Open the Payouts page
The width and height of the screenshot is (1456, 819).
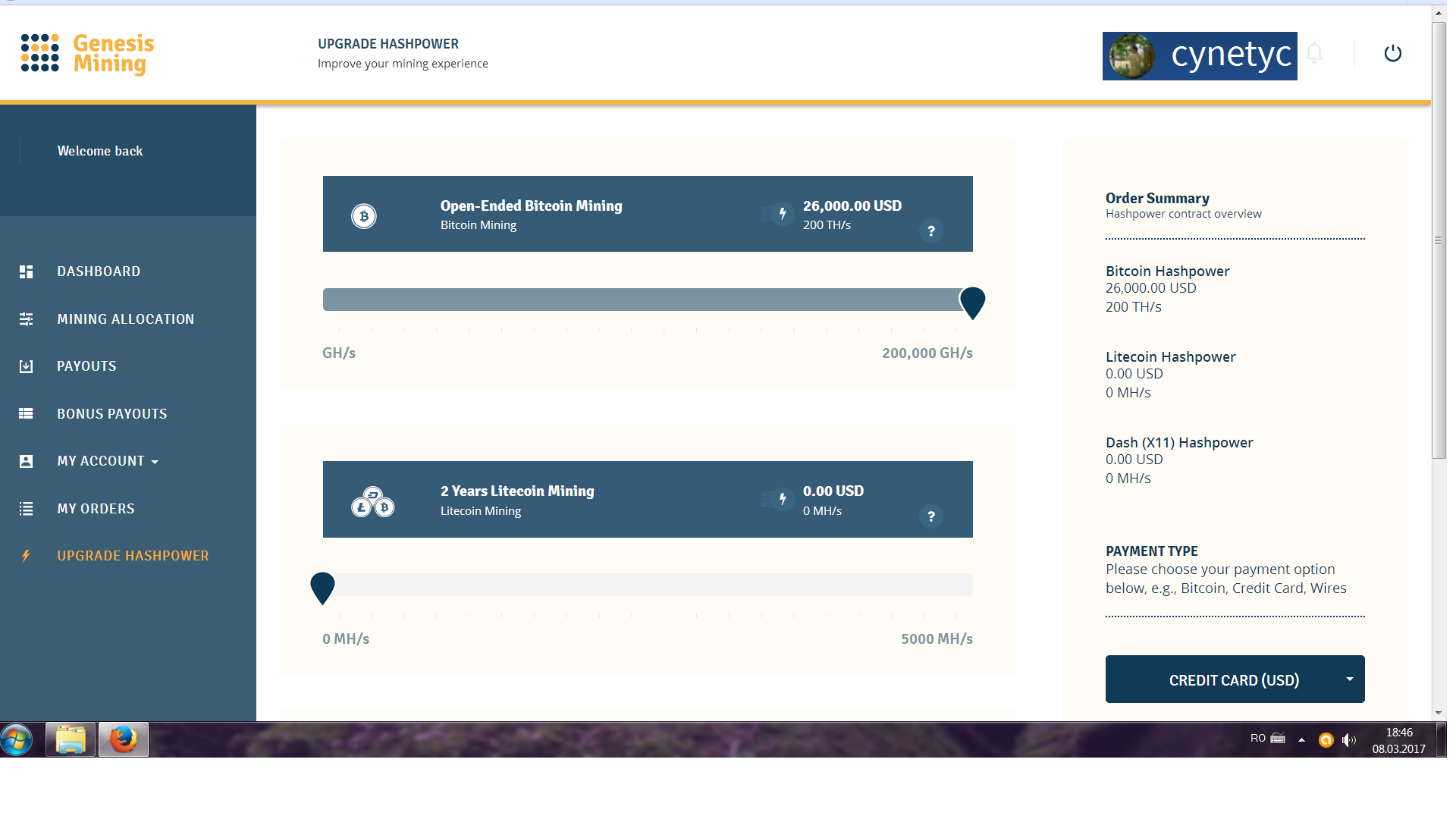tap(86, 366)
